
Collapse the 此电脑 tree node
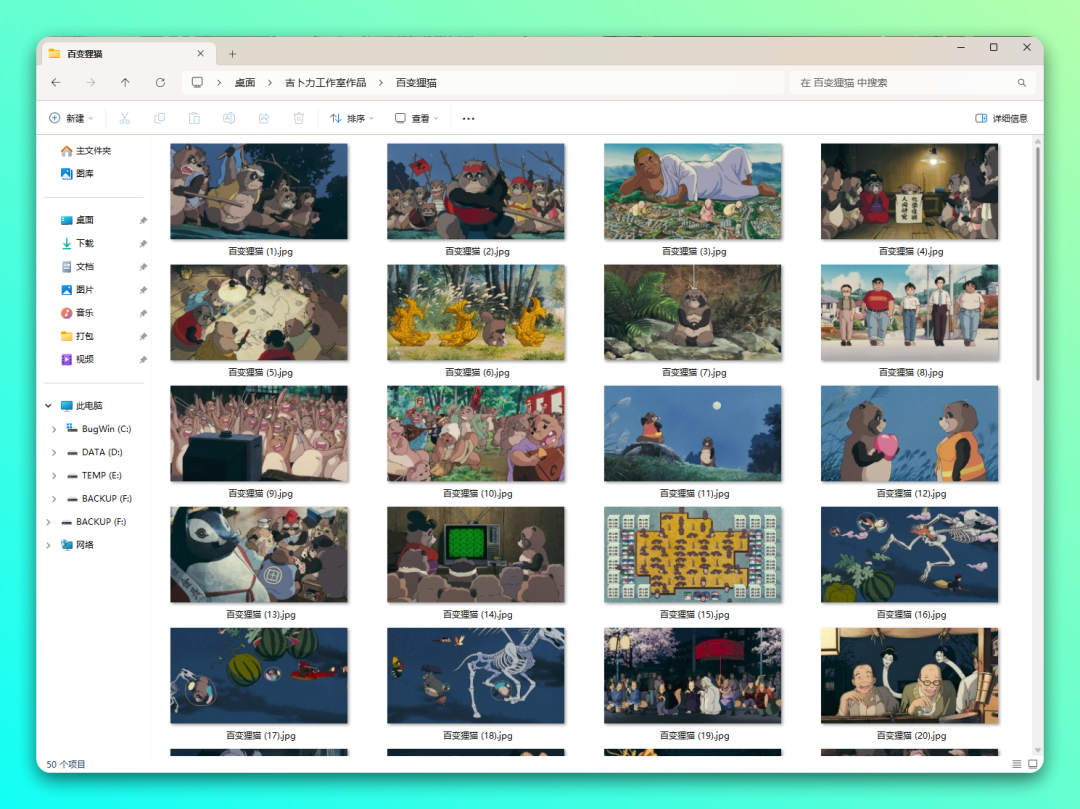[x=48, y=406]
